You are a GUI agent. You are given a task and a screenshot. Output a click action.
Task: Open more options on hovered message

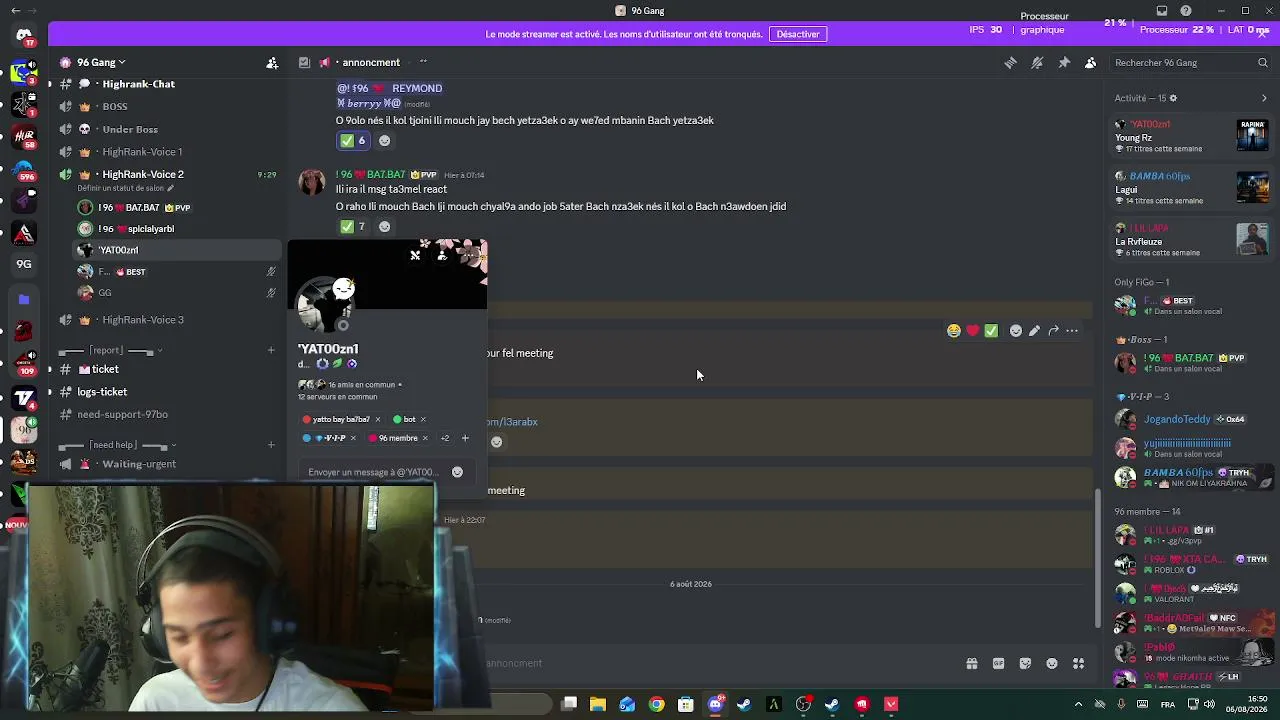pos(1072,331)
